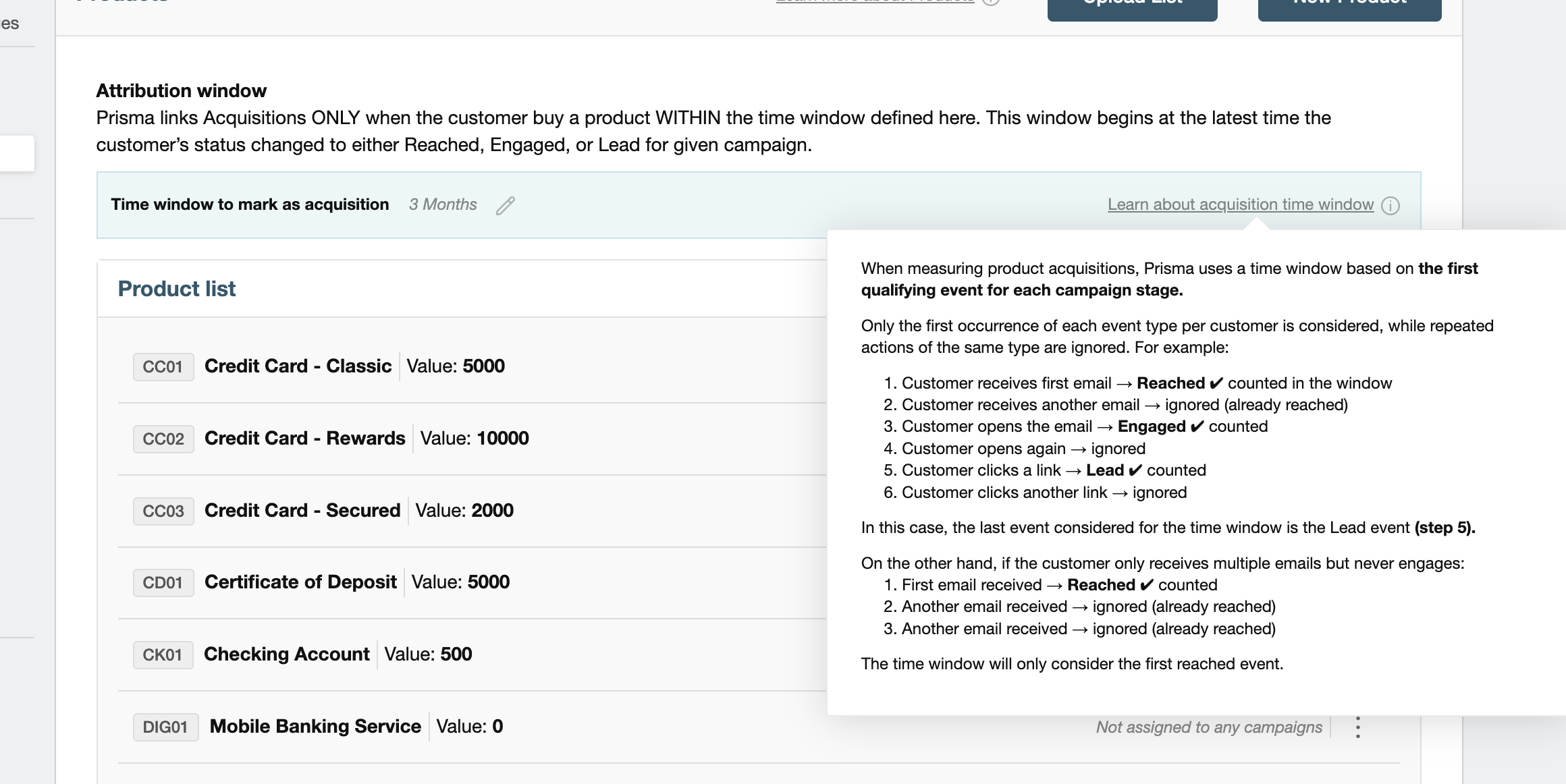Image resolution: width=1566 pixels, height=784 pixels.
Task: Click the CC02 product code badge
Action: click(163, 439)
